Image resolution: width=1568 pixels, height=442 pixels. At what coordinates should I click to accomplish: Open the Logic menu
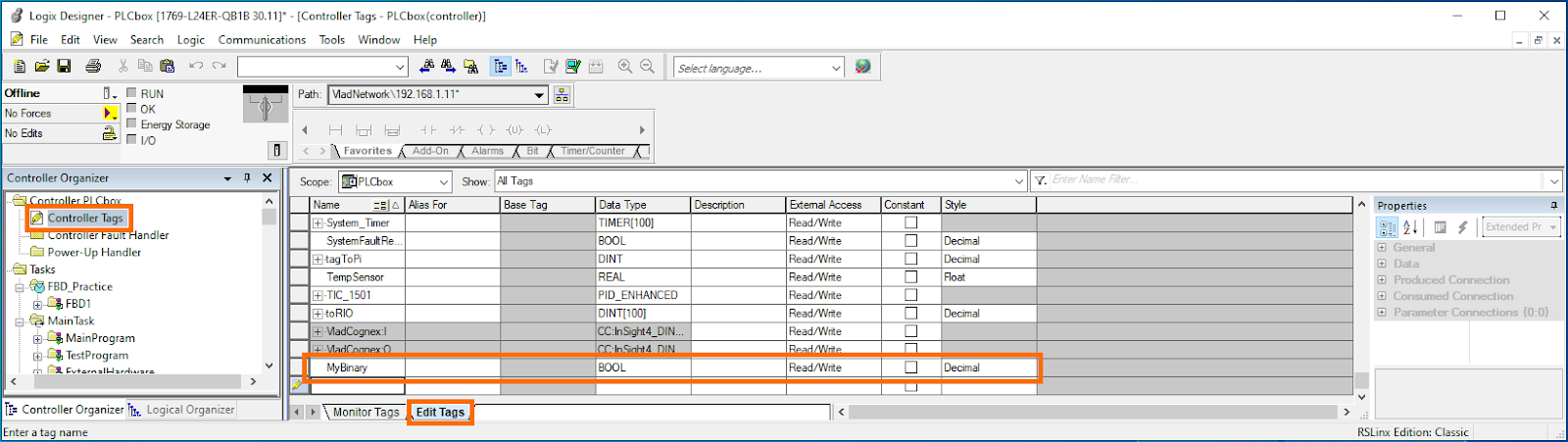(191, 40)
